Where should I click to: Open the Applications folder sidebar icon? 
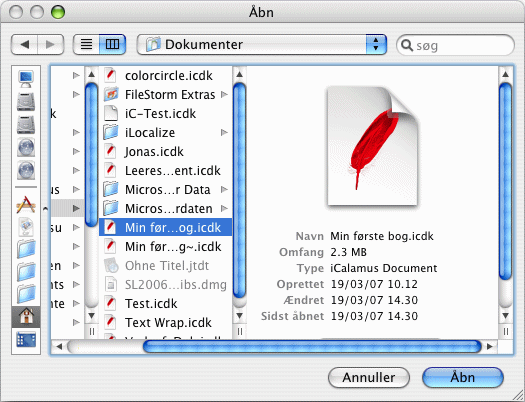[x=26, y=205]
